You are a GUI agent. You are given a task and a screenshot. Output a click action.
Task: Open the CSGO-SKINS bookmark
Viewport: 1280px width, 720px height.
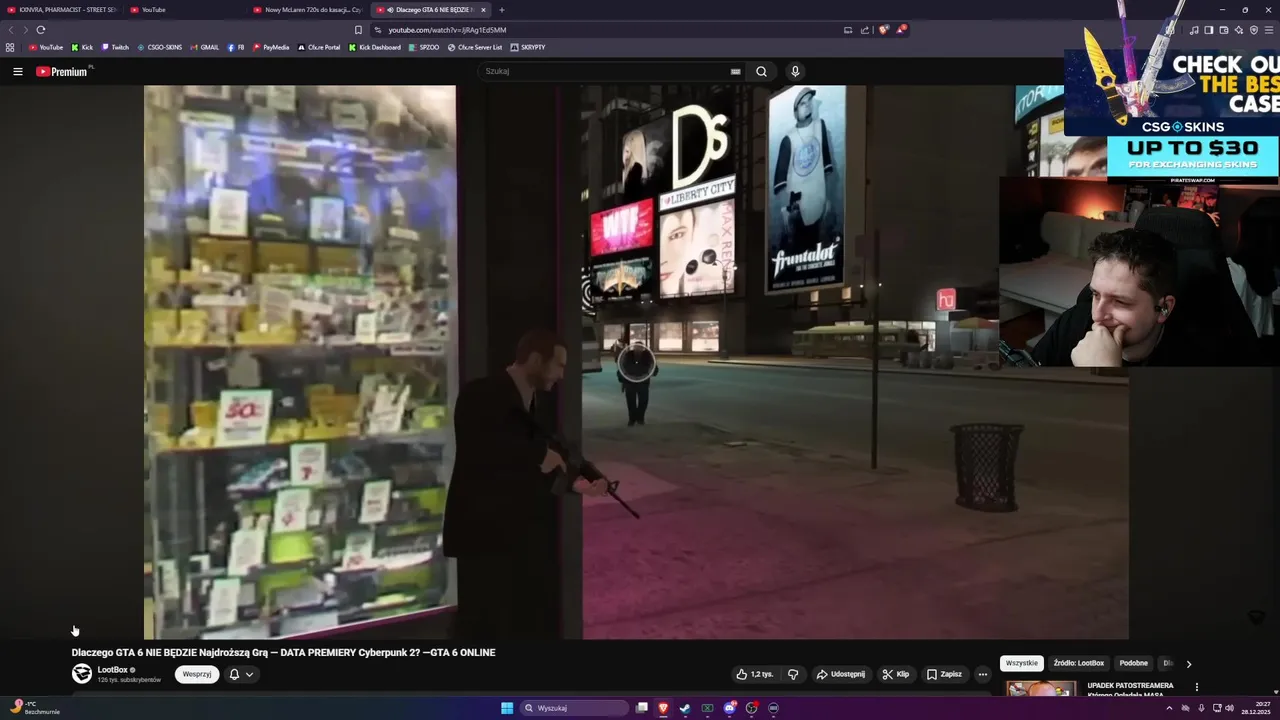(x=159, y=47)
